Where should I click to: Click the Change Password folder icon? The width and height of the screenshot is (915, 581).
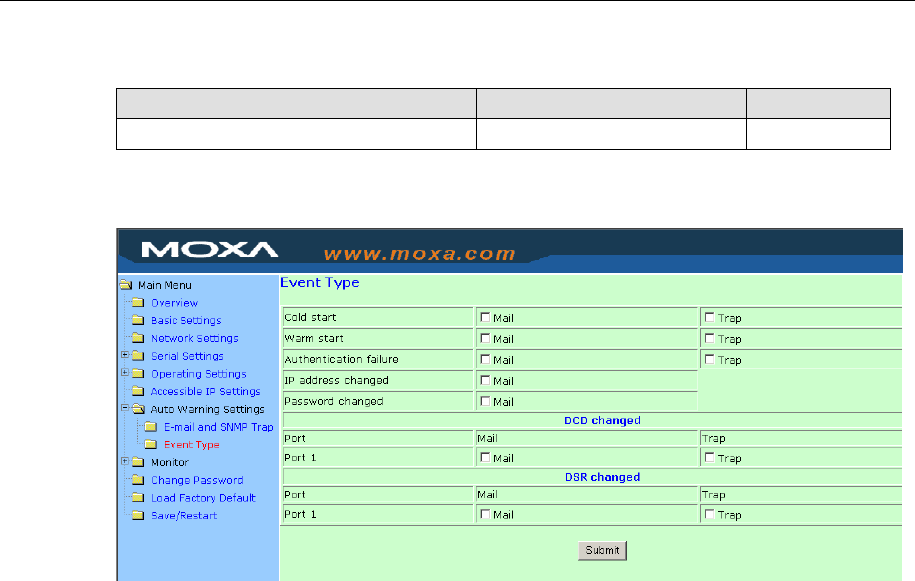tap(138, 480)
